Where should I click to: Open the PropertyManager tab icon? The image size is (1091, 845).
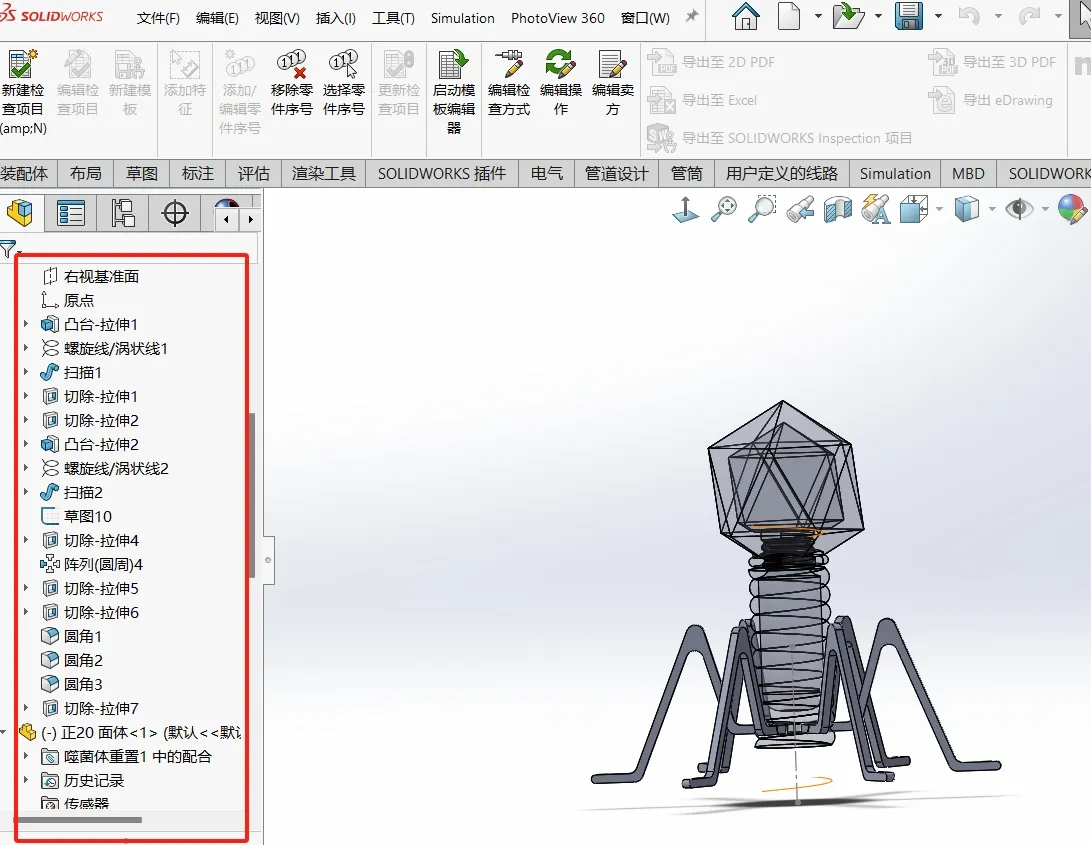(71, 213)
